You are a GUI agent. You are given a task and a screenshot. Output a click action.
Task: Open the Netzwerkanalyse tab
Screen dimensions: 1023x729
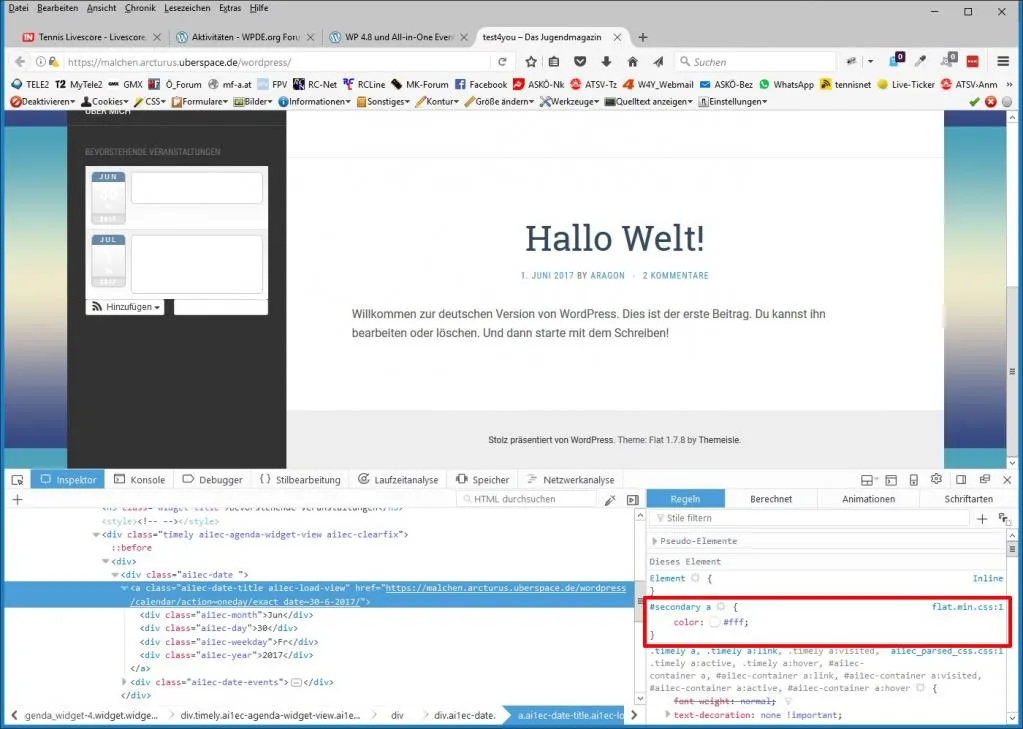[570, 480]
